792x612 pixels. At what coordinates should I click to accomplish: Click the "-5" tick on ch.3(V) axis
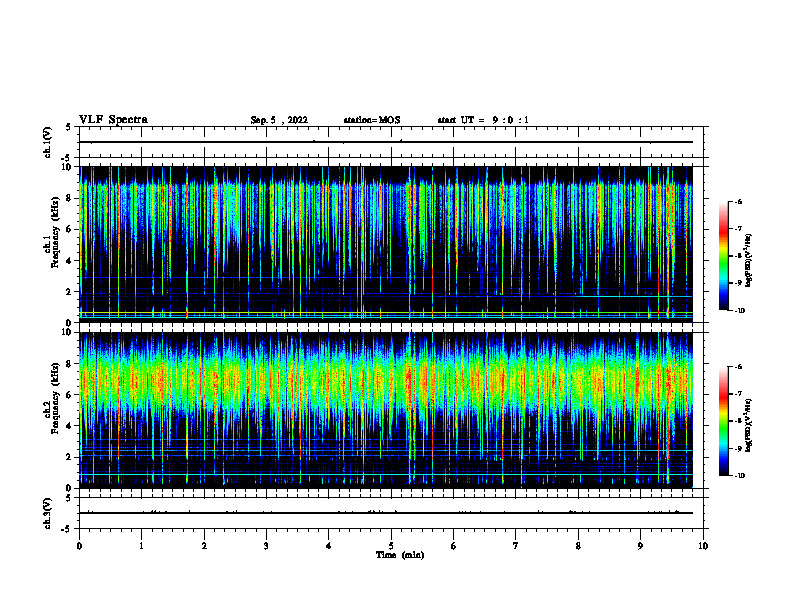point(67,529)
